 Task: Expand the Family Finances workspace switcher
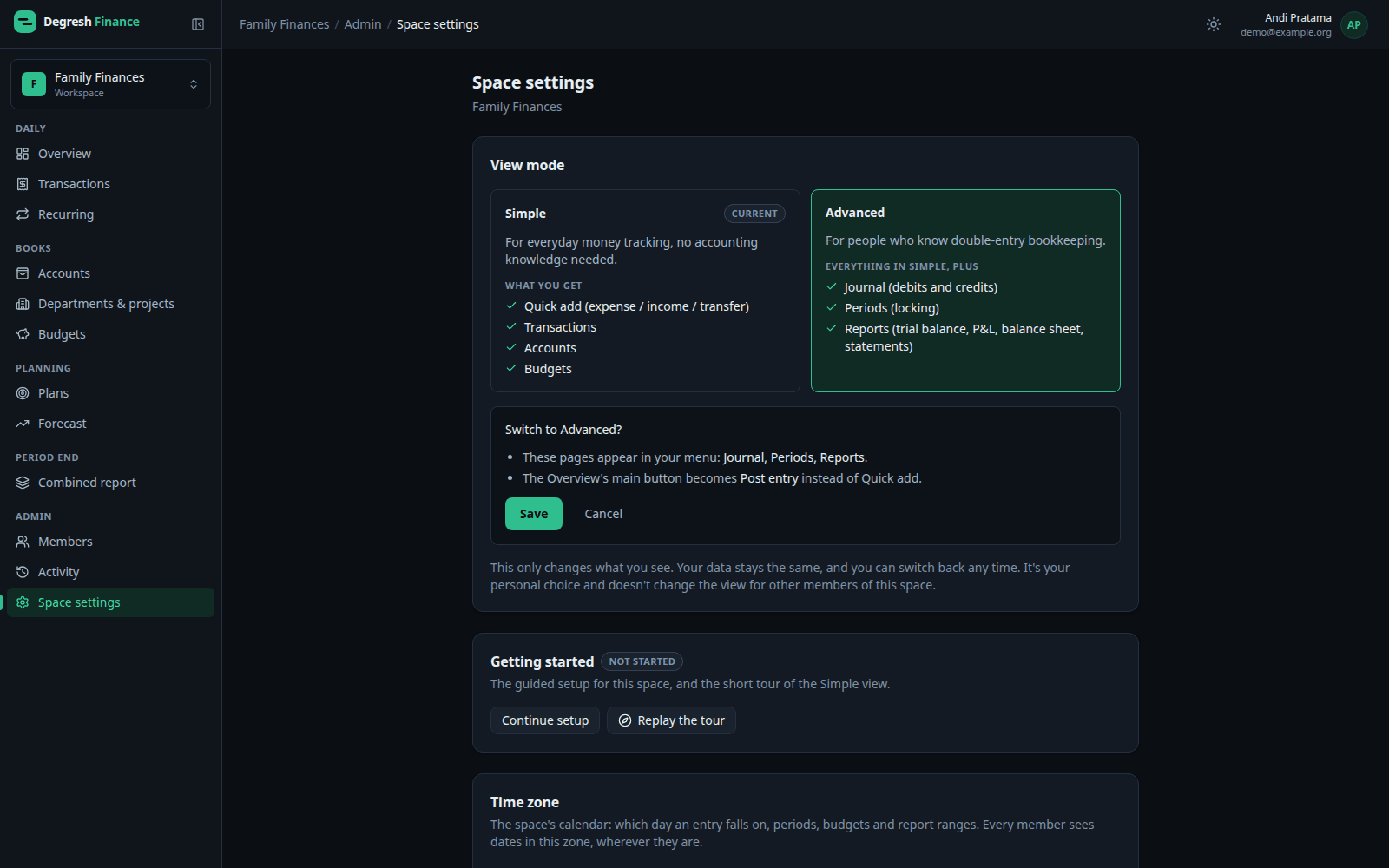pos(110,84)
